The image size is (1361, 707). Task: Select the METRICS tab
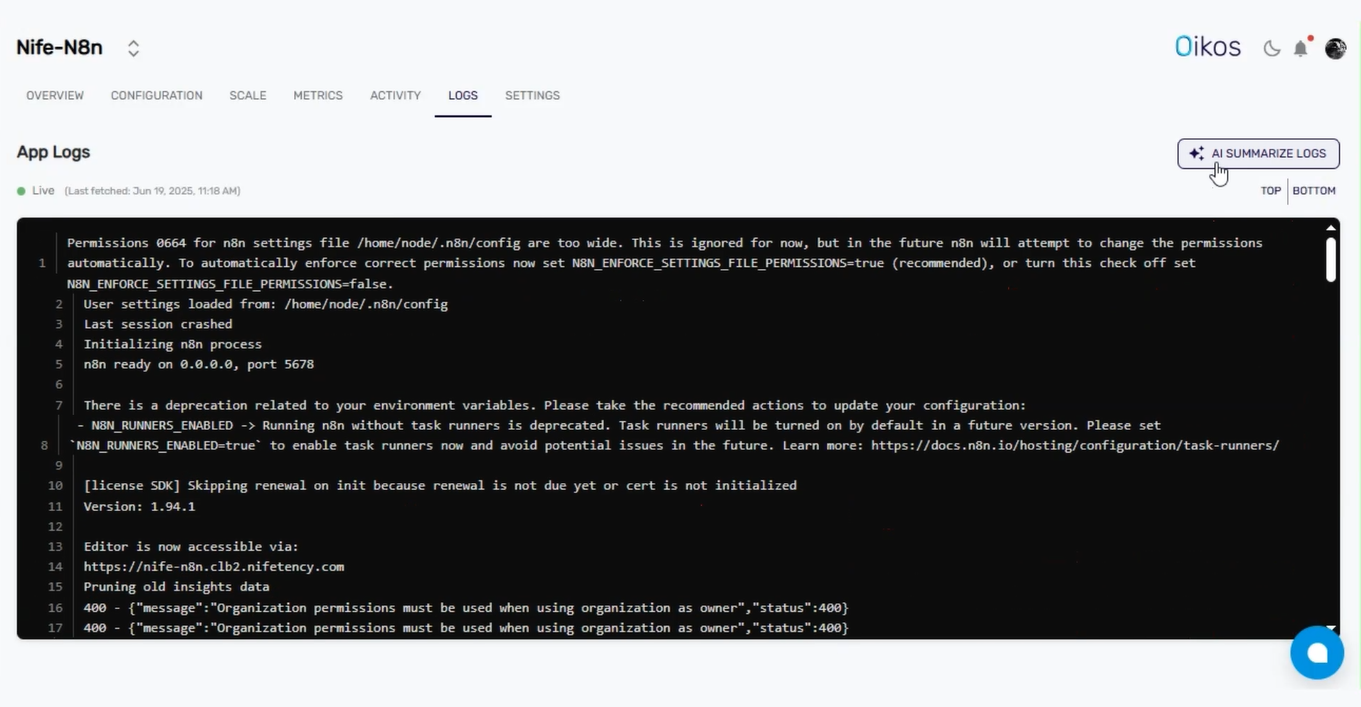click(x=318, y=95)
